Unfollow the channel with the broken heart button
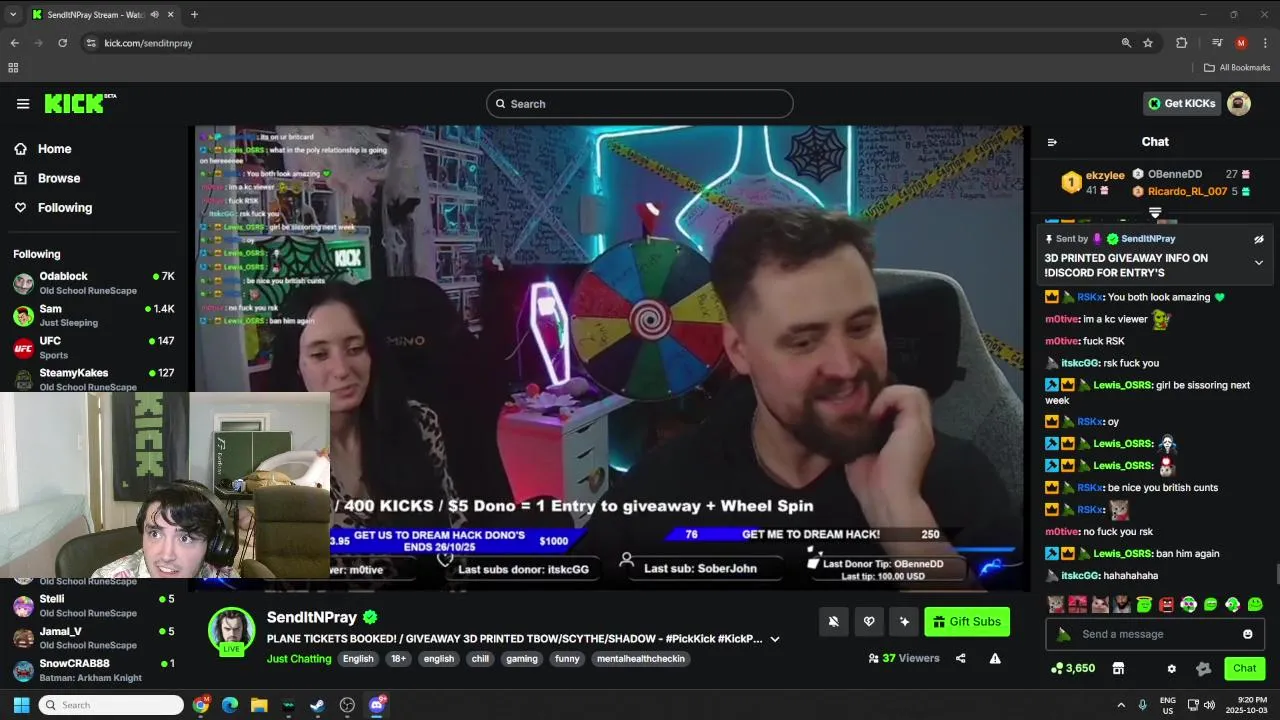This screenshot has height=720, width=1280. pos(869,622)
